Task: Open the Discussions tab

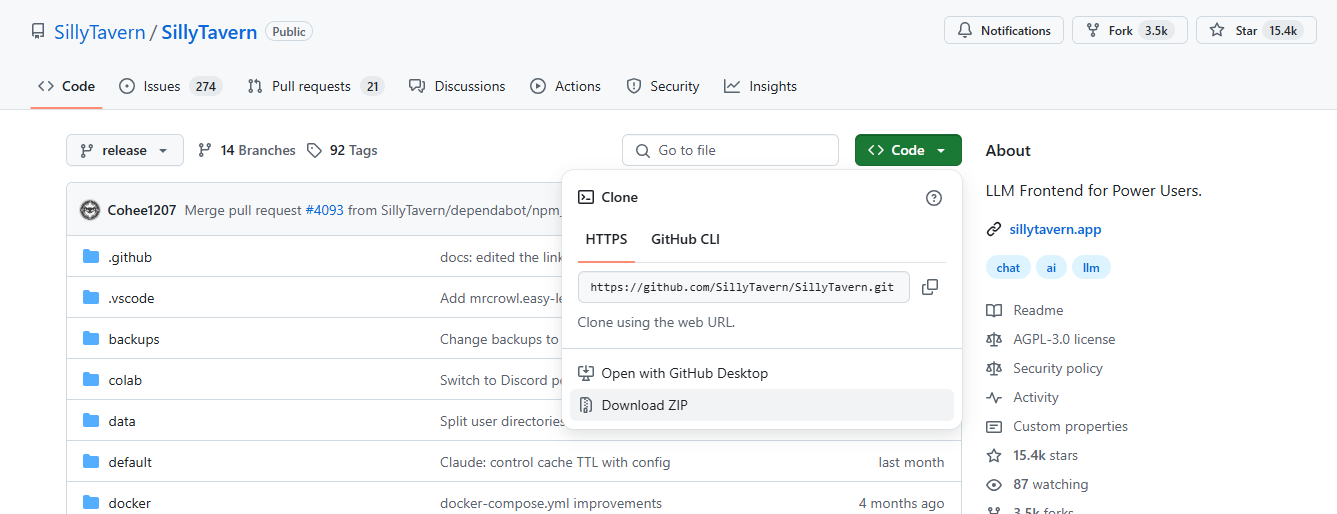Action: click(457, 86)
